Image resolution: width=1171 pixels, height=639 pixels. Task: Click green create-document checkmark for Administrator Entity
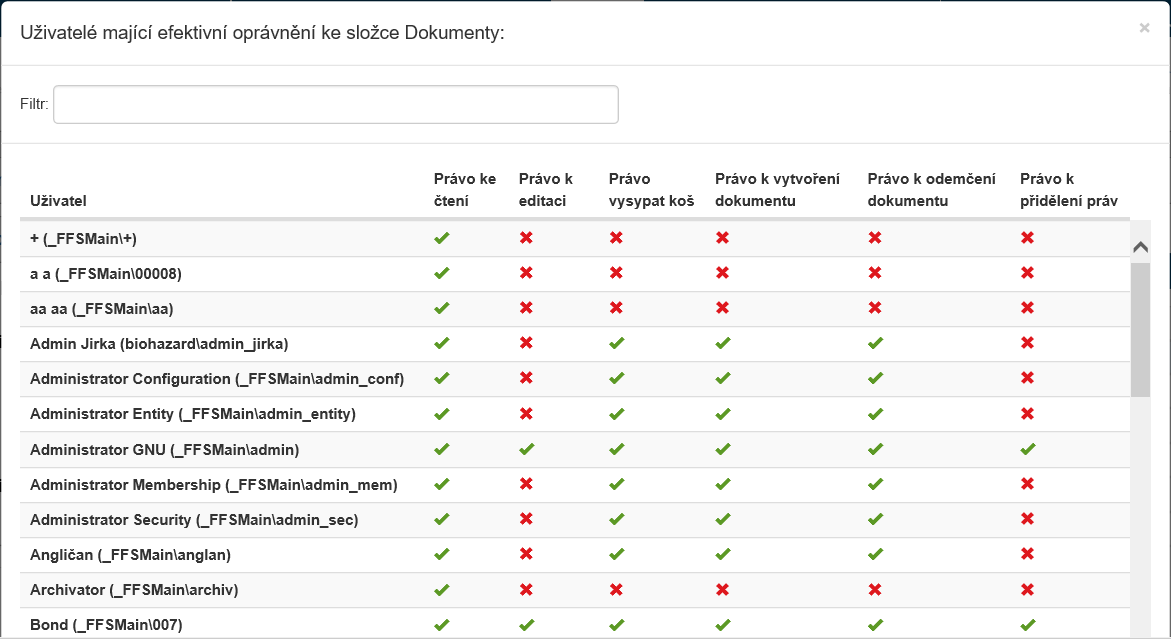[x=722, y=413]
